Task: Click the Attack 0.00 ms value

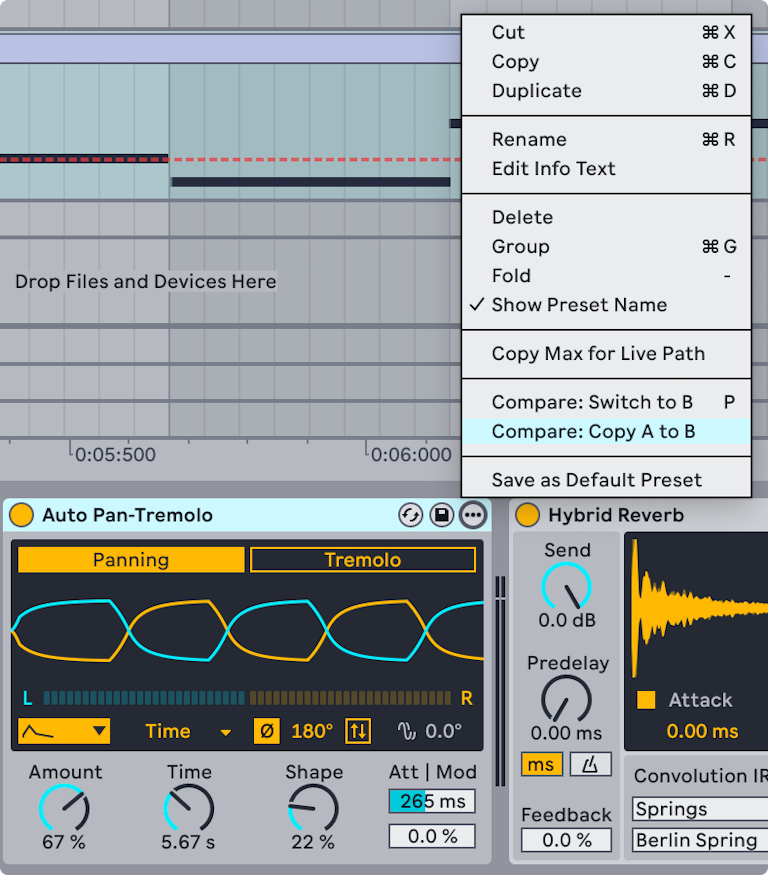Action: point(702,731)
